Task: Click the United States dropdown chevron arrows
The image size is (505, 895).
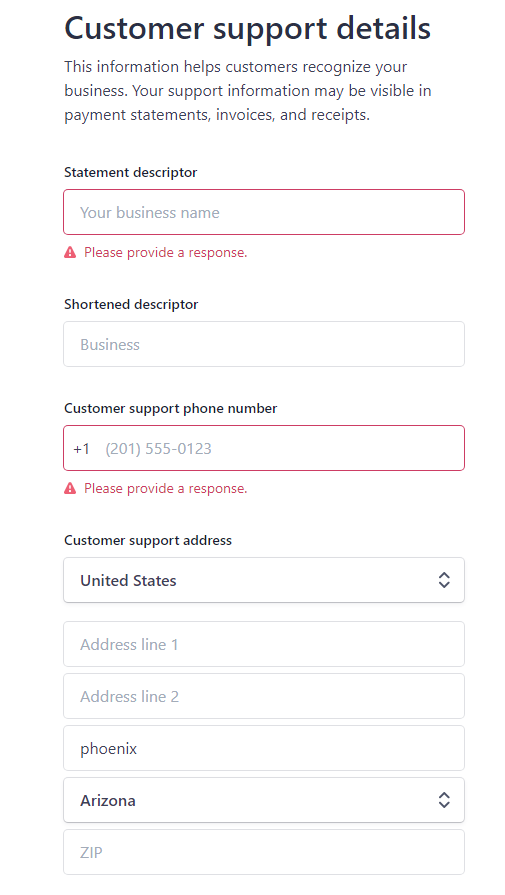Action: (x=444, y=580)
